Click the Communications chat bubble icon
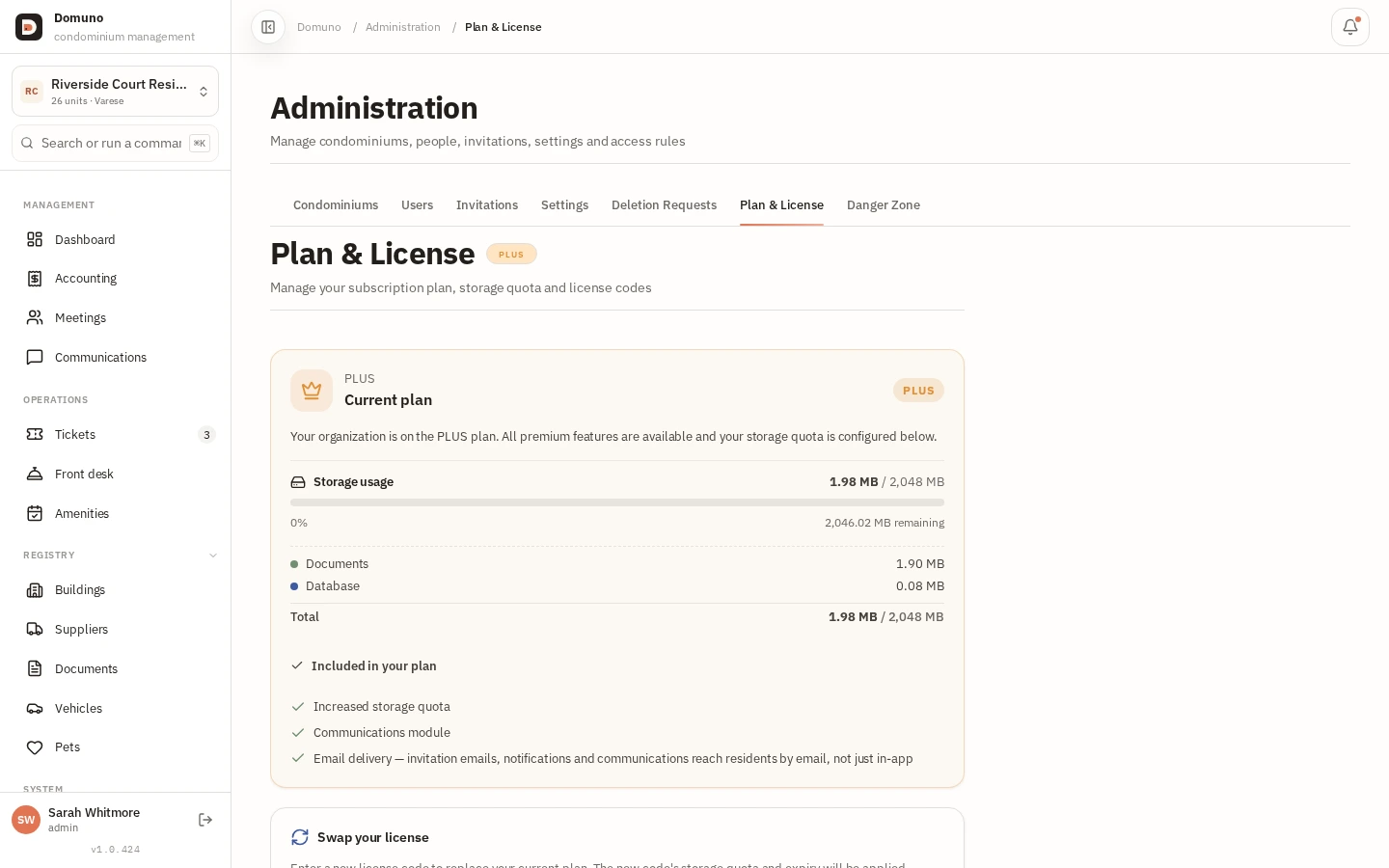This screenshot has width=1389, height=868. tap(35, 357)
